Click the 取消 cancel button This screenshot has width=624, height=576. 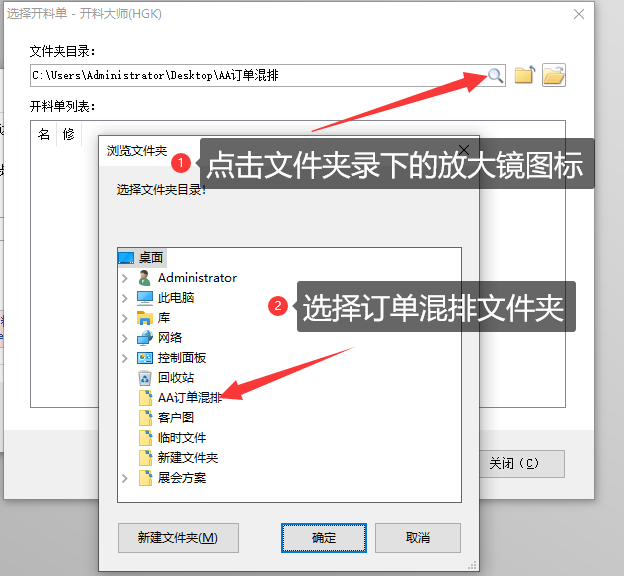[417, 538]
